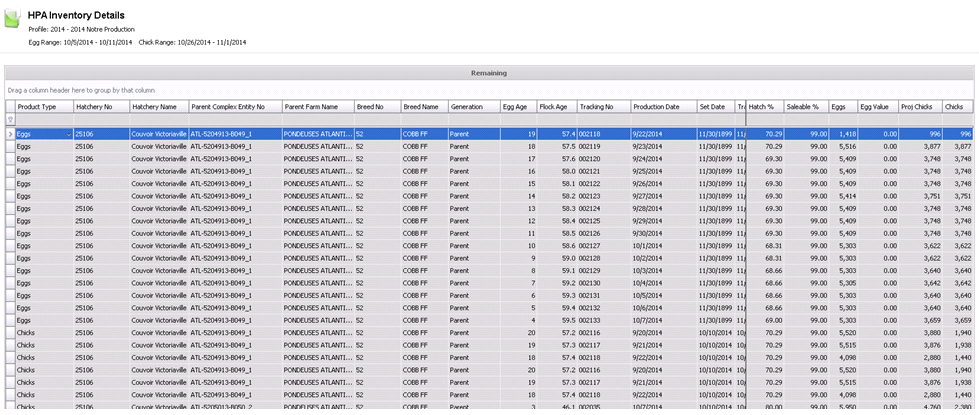Click the Remaining band header
The width and height of the screenshot is (979, 415).
click(x=489, y=73)
